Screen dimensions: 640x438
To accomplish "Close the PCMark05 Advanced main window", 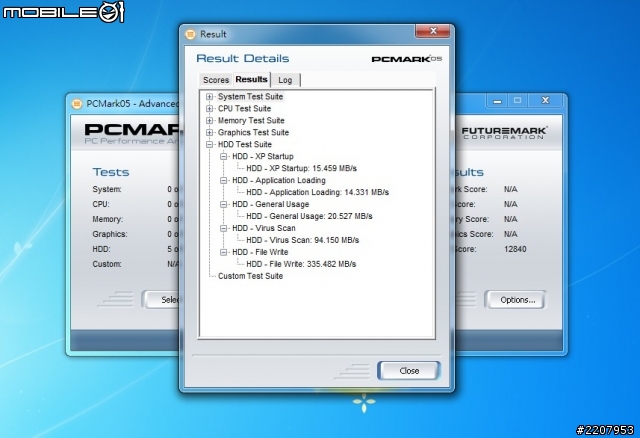I will coord(545,100).
